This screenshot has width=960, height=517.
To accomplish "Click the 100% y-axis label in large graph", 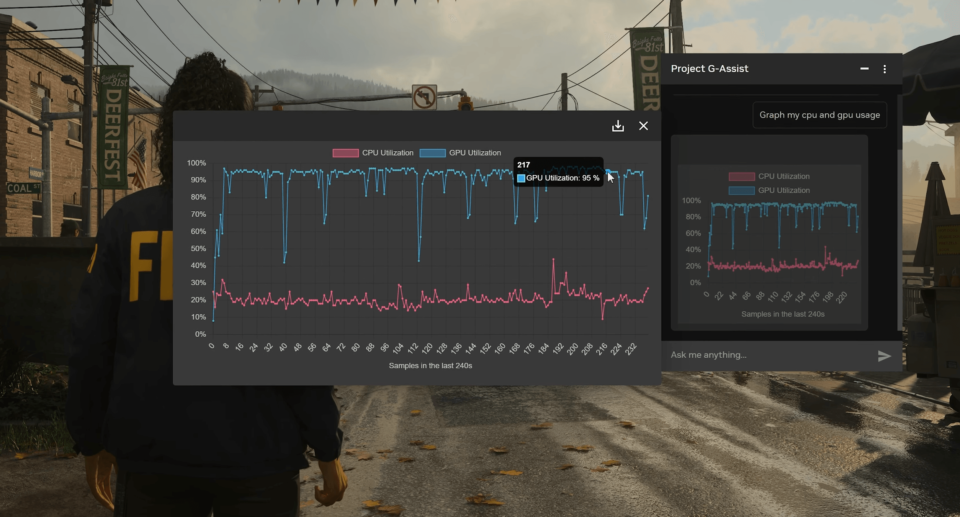I will pyautogui.click(x=197, y=163).
